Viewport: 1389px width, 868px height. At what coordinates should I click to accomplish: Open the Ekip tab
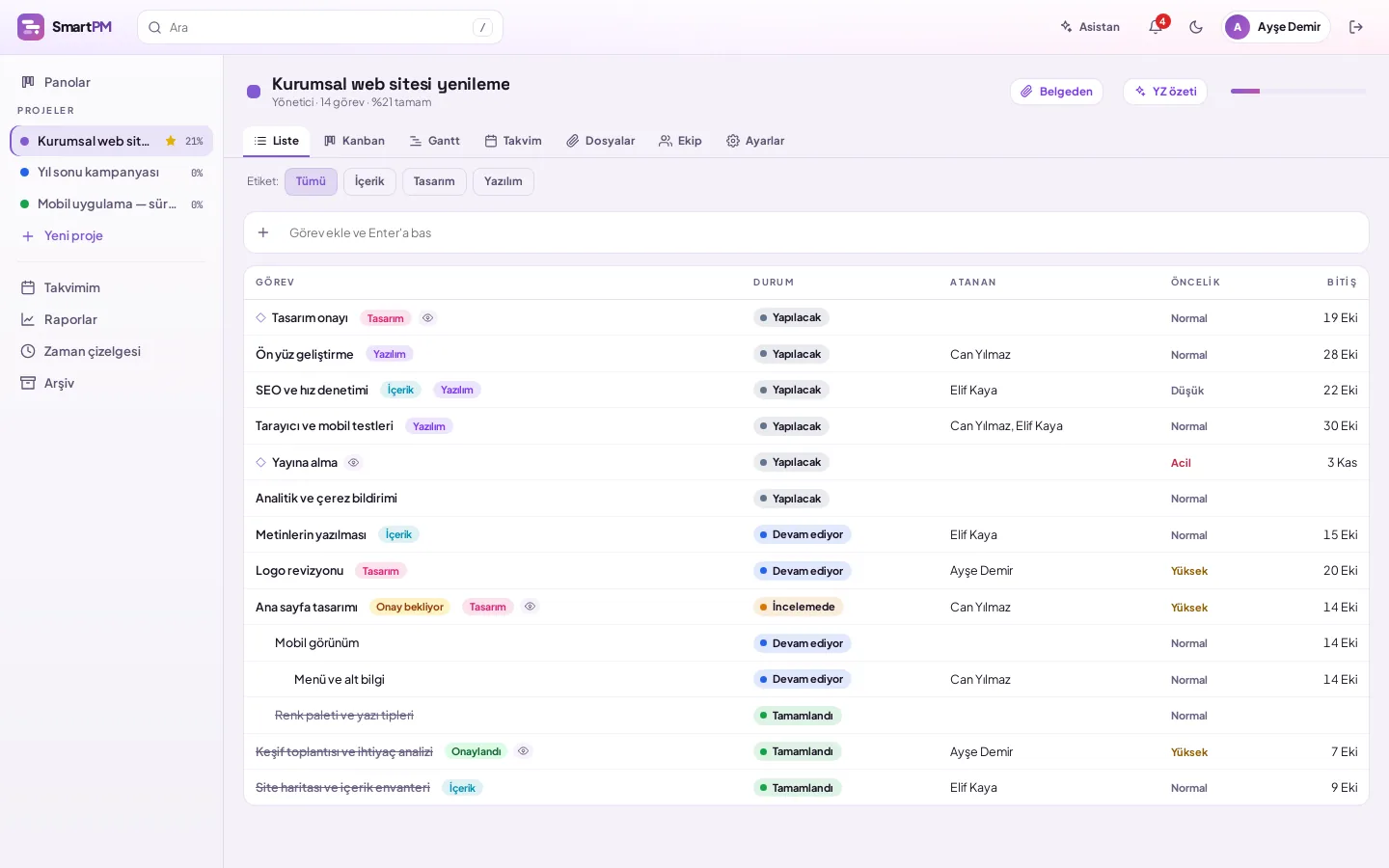pyautogui.click(x=680, y=141)
